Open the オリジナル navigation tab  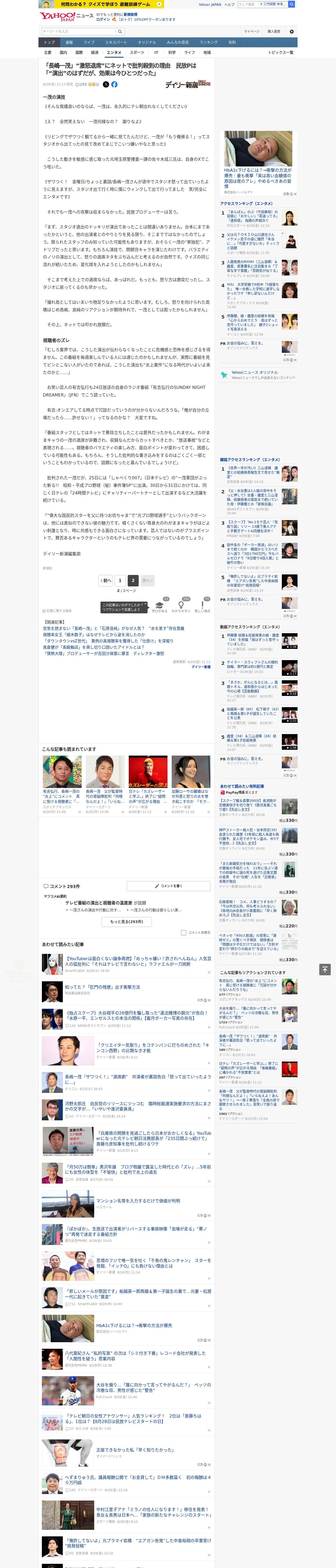tap(147, 43)
